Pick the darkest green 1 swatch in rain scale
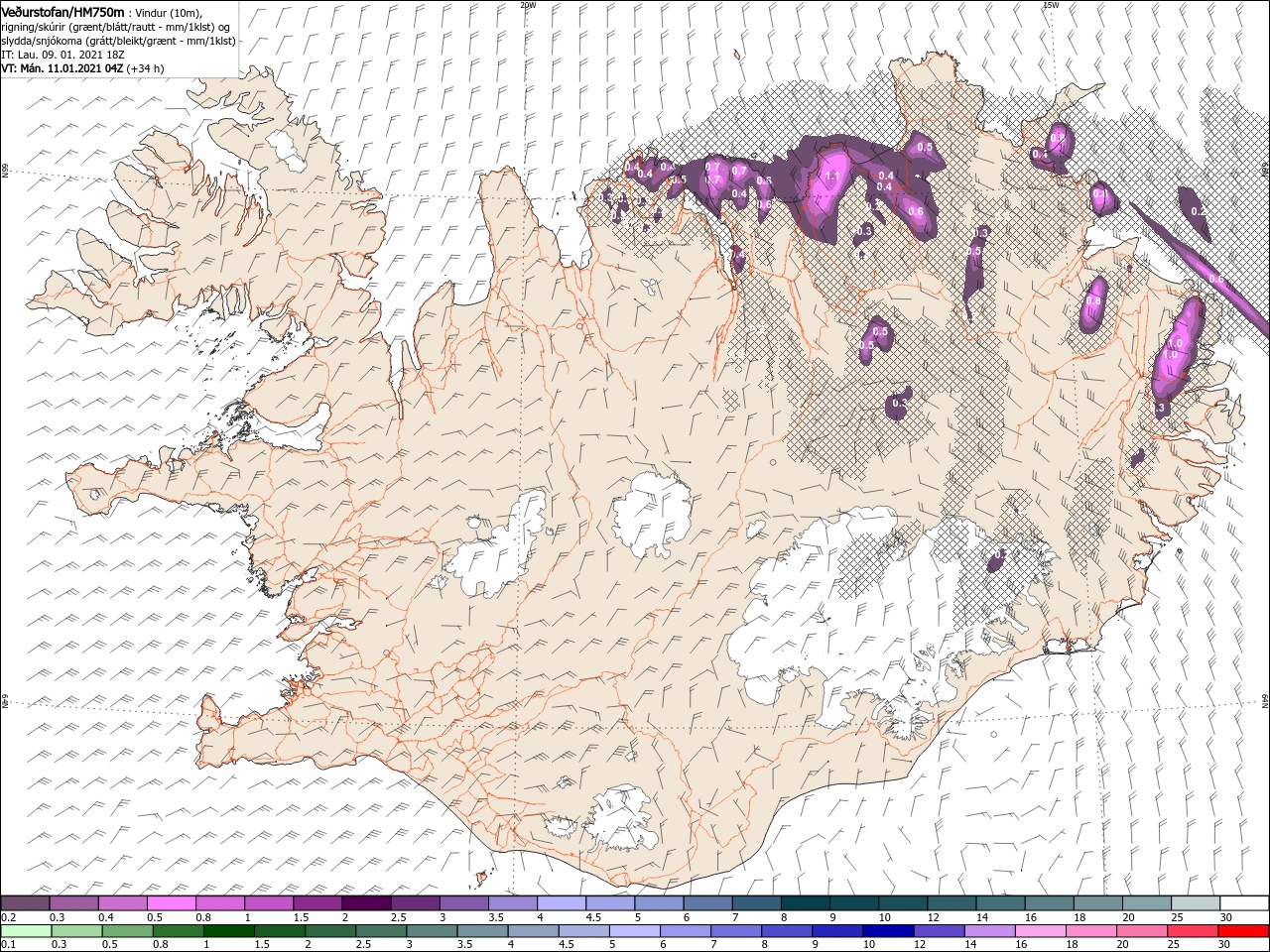The width and height of the screenshot is (1270, 952). 228,931
